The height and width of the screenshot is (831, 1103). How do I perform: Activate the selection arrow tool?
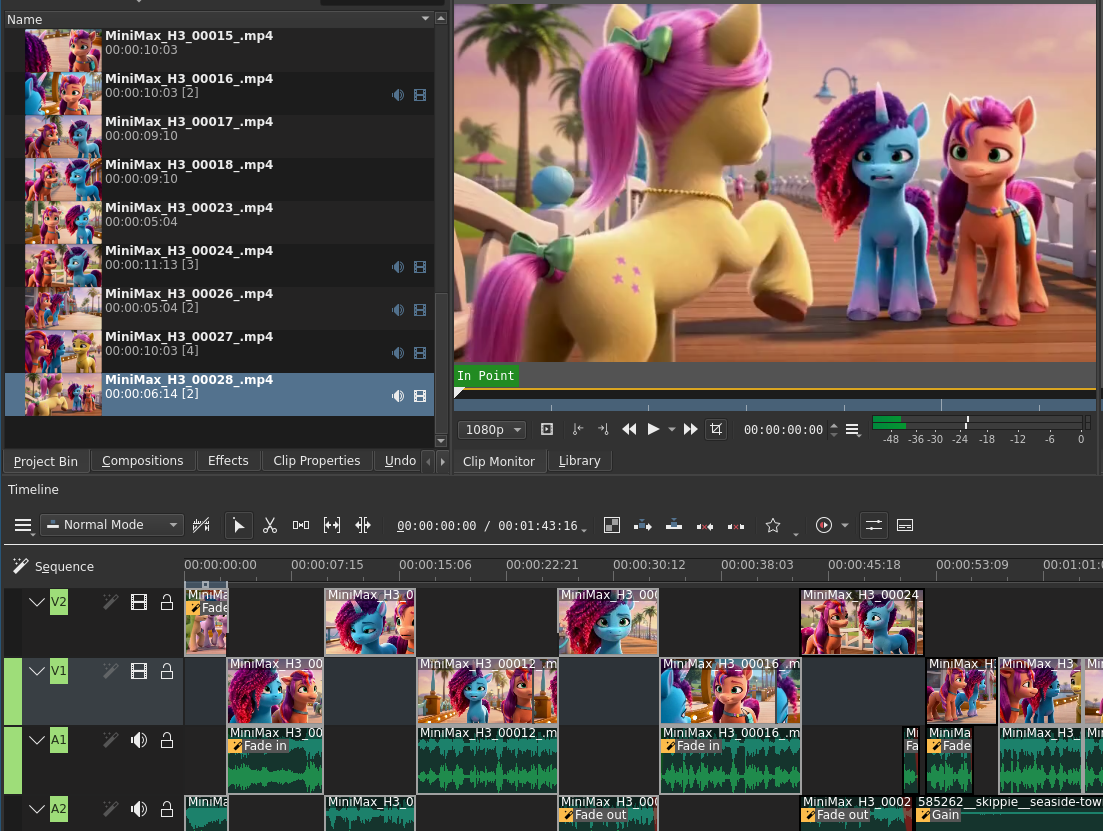(x=238, y=526)
